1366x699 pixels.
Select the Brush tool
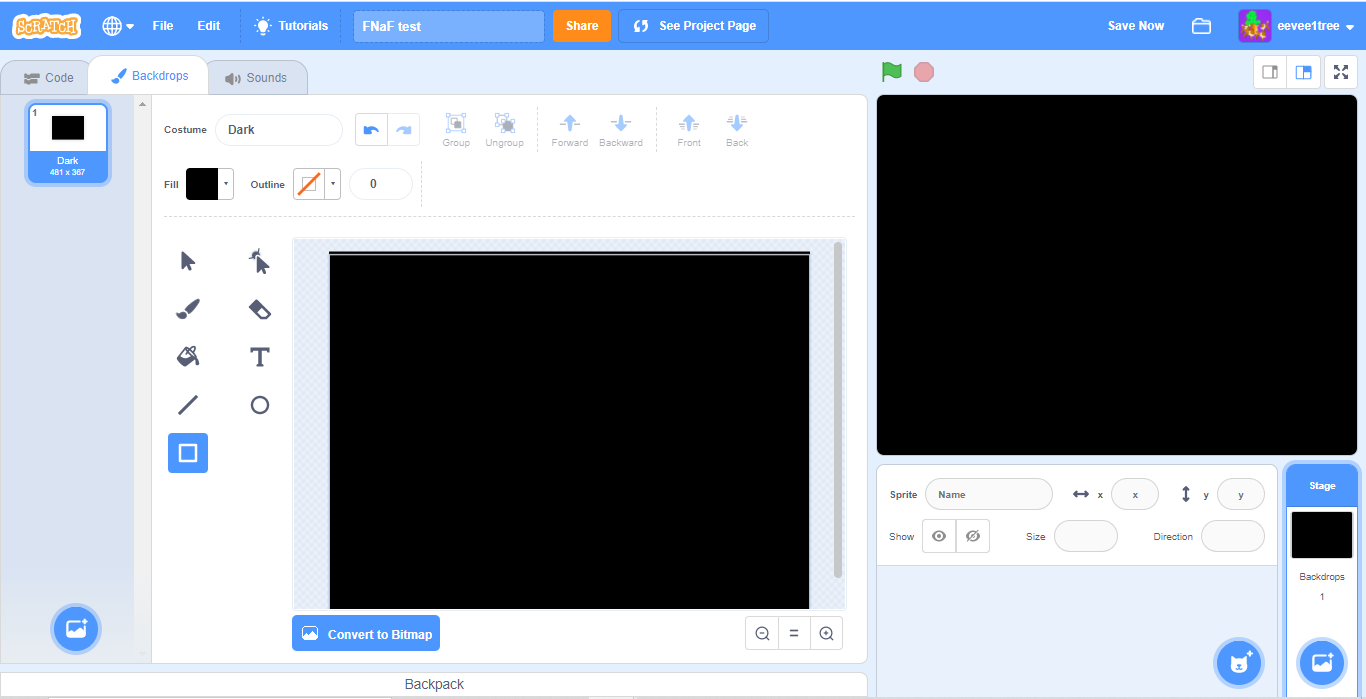click(187, 309)
